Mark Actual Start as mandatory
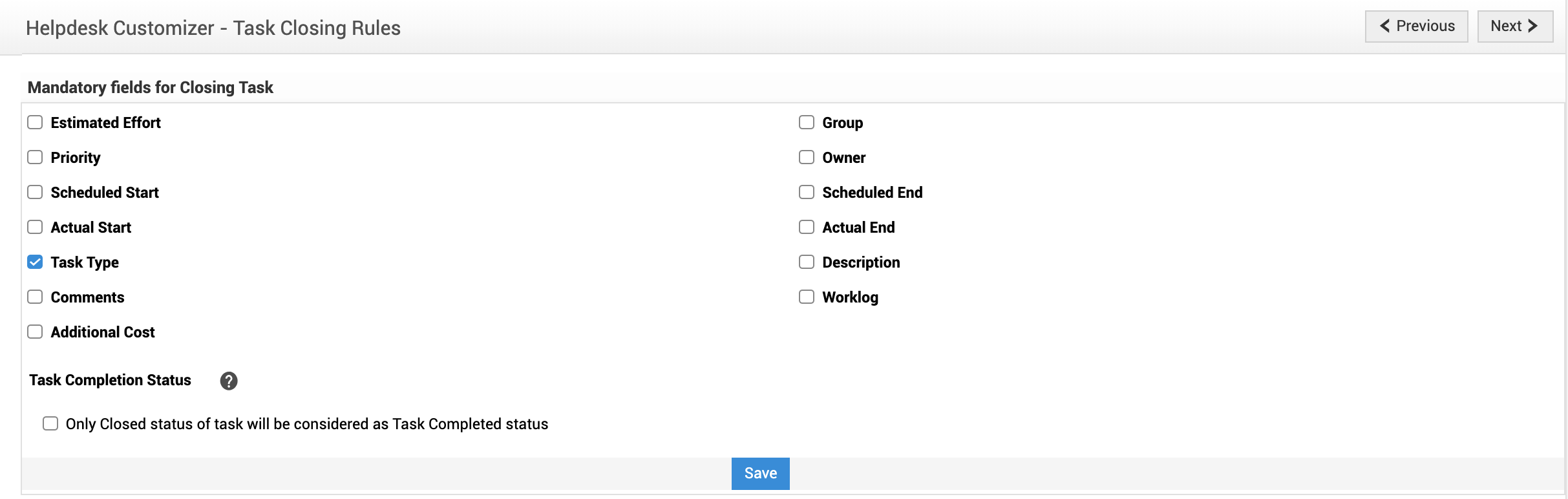This screenshot has width=1568, height=499. coord(35,228)
